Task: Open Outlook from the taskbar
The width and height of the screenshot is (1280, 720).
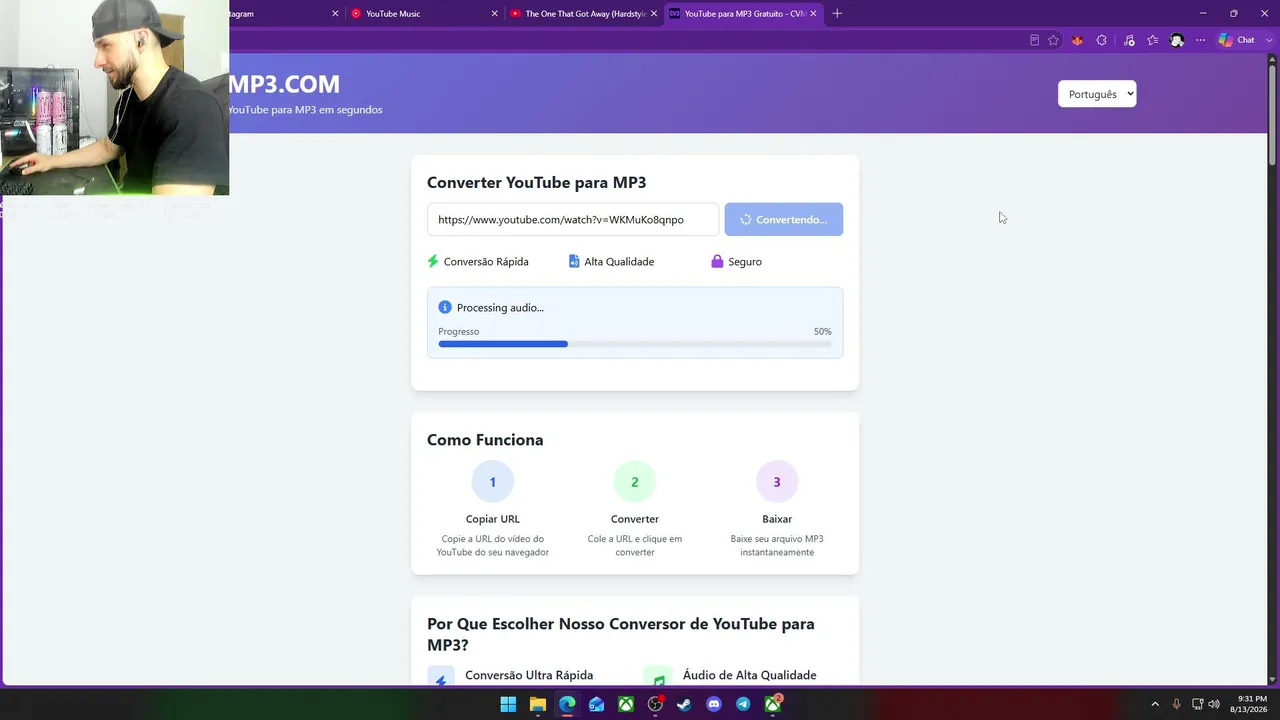Action: [x=596, y=704]
